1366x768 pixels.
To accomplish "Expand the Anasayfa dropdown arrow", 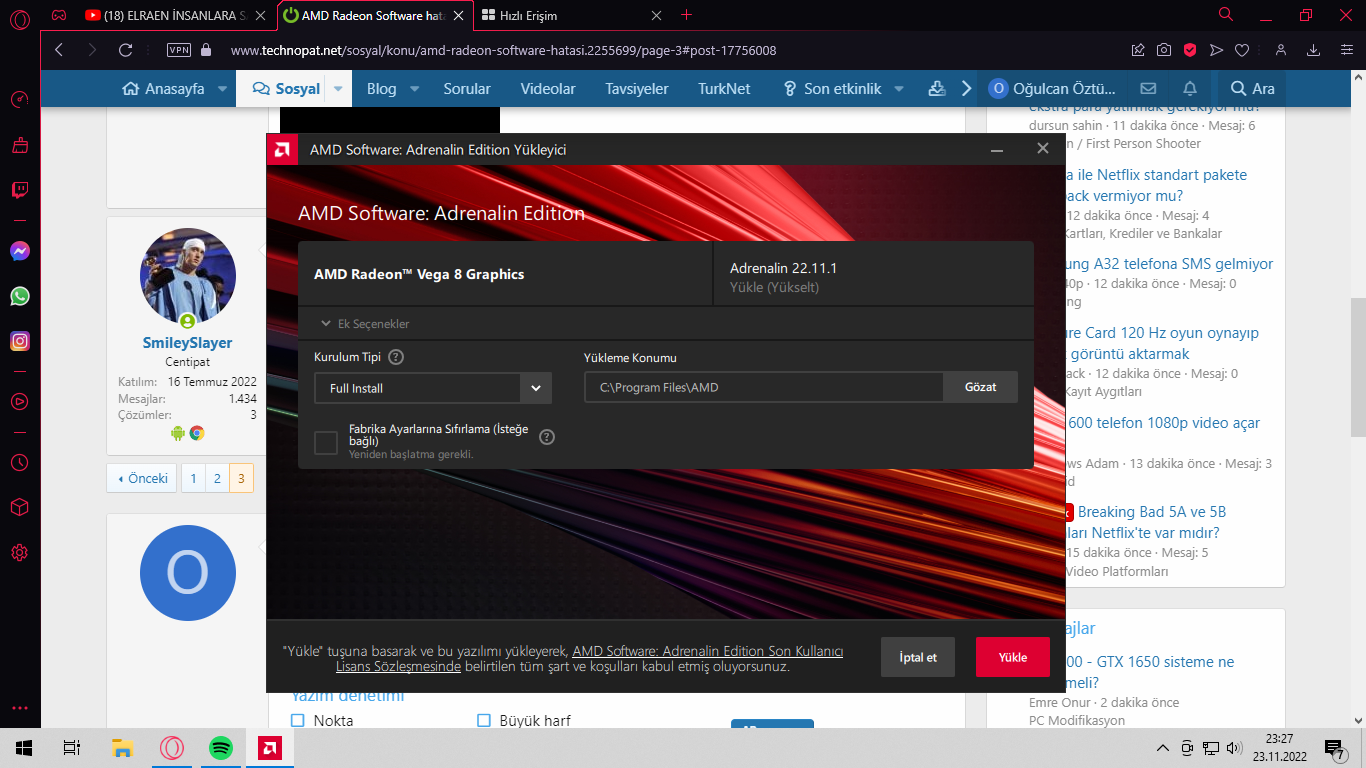I will coord(221,88).
